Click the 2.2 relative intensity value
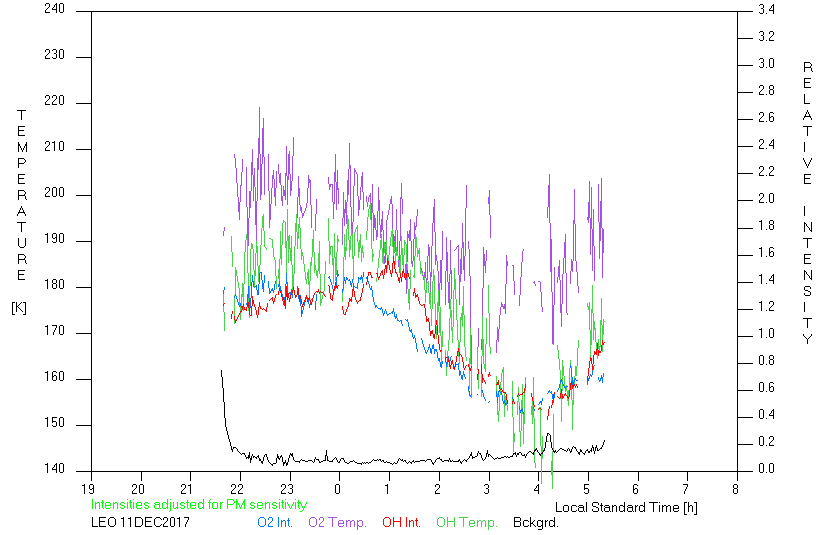The width and height of the screenshot is (828, 535). pyautogui.click(x=766, y=172)
